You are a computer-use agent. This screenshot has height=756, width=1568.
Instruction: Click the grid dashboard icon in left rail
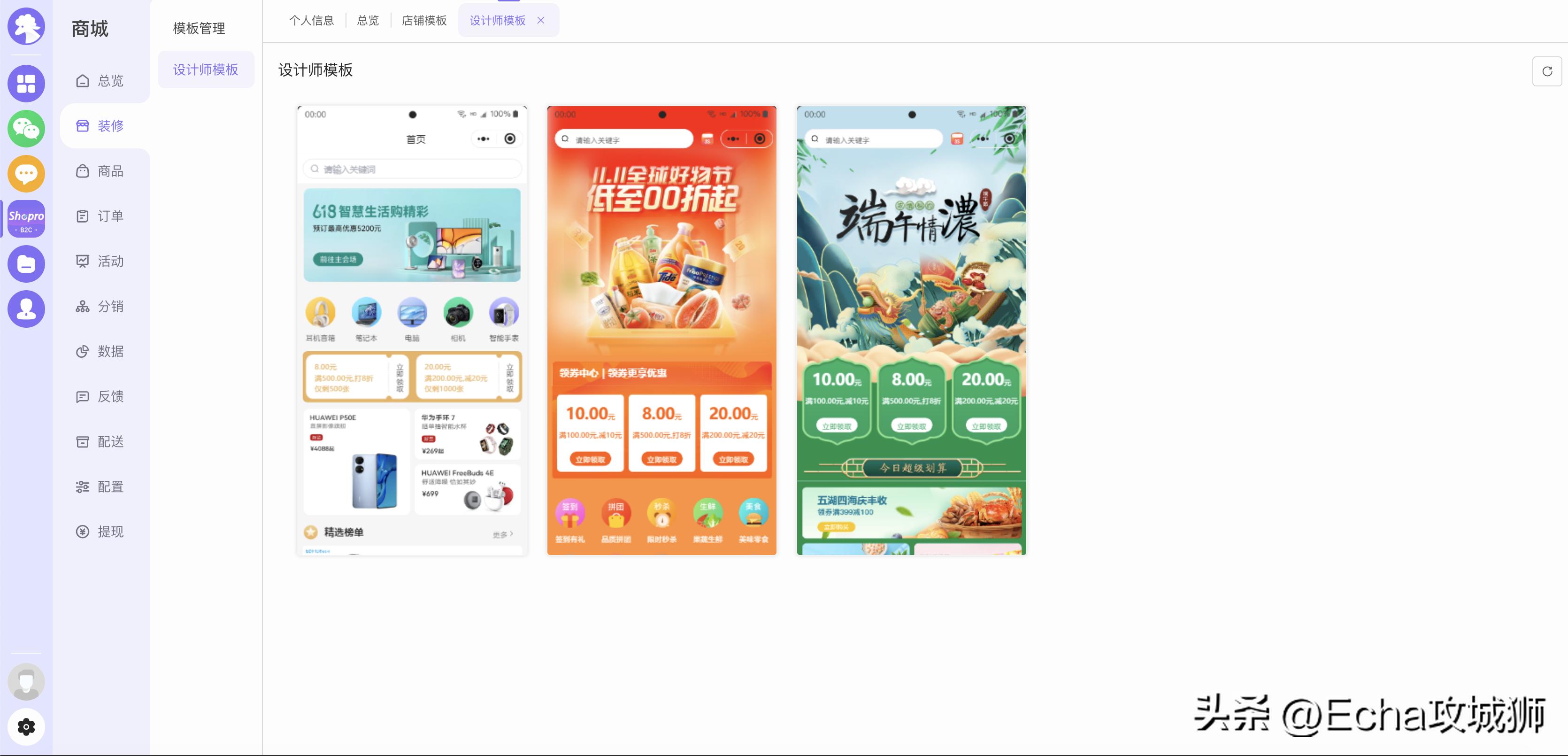(x=25, y=84)
